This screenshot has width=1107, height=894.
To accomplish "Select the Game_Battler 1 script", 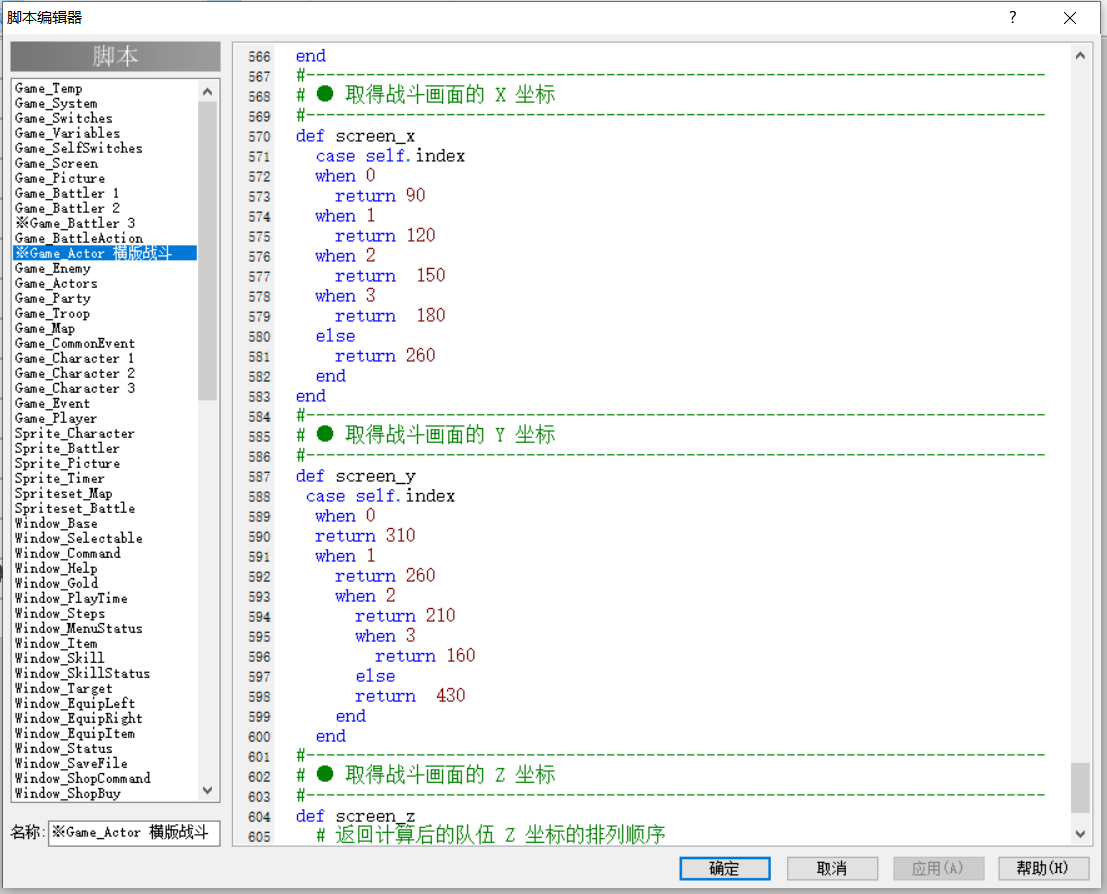I will coord(67,193).
